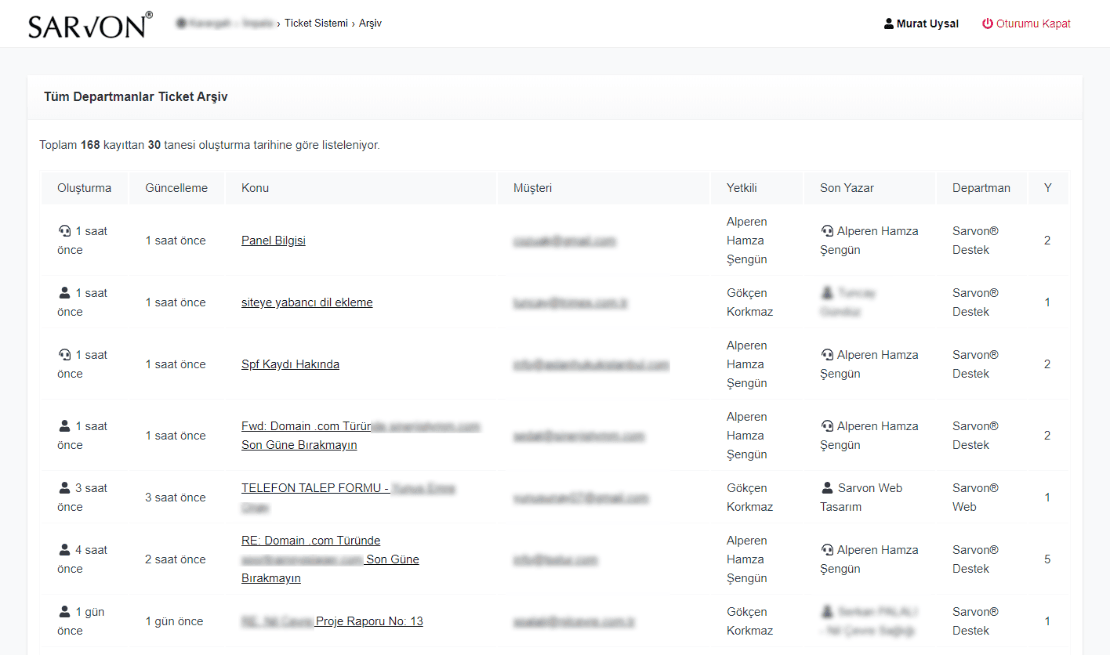The image size is (1110, 655).
Task: Click person icon in TELEFON TALEP FORMU row
Action: pyautogui.click(x=65, y=488)
